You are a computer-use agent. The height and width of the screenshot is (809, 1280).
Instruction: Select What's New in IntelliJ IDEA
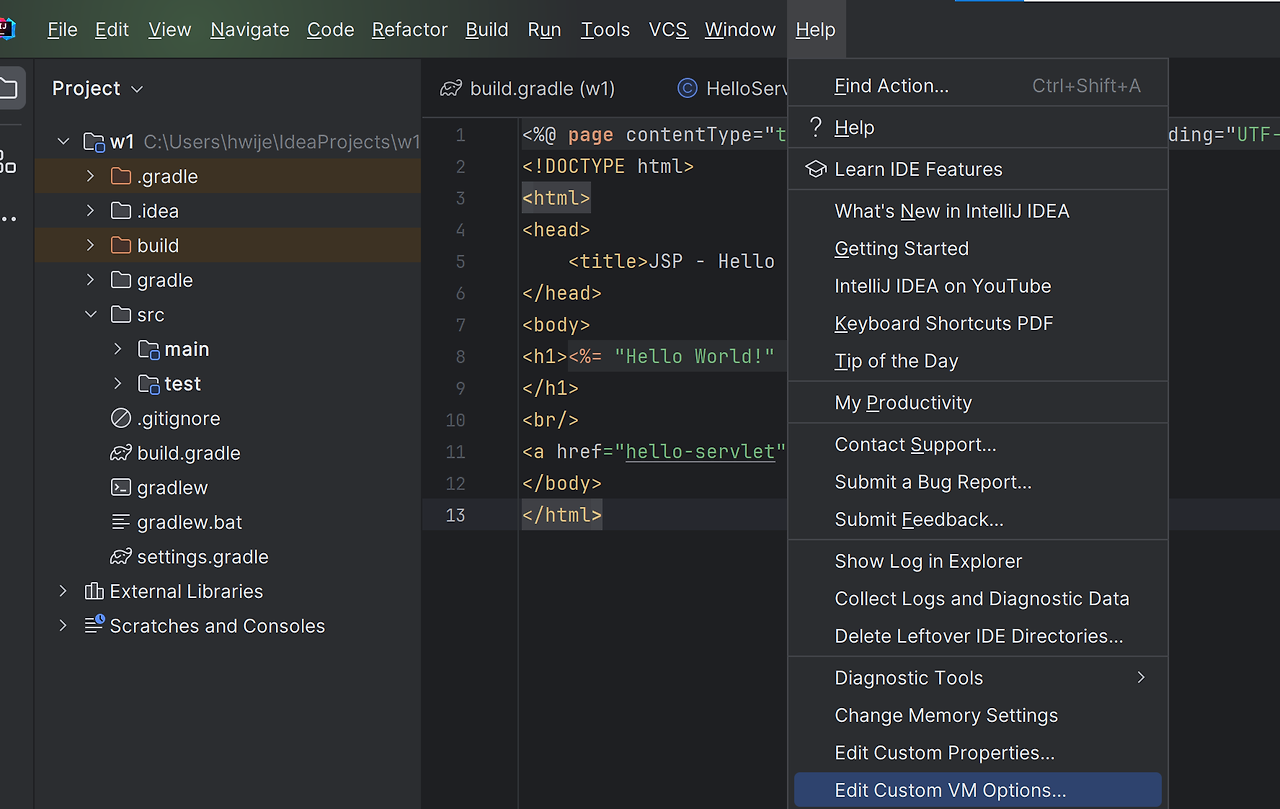978,211
